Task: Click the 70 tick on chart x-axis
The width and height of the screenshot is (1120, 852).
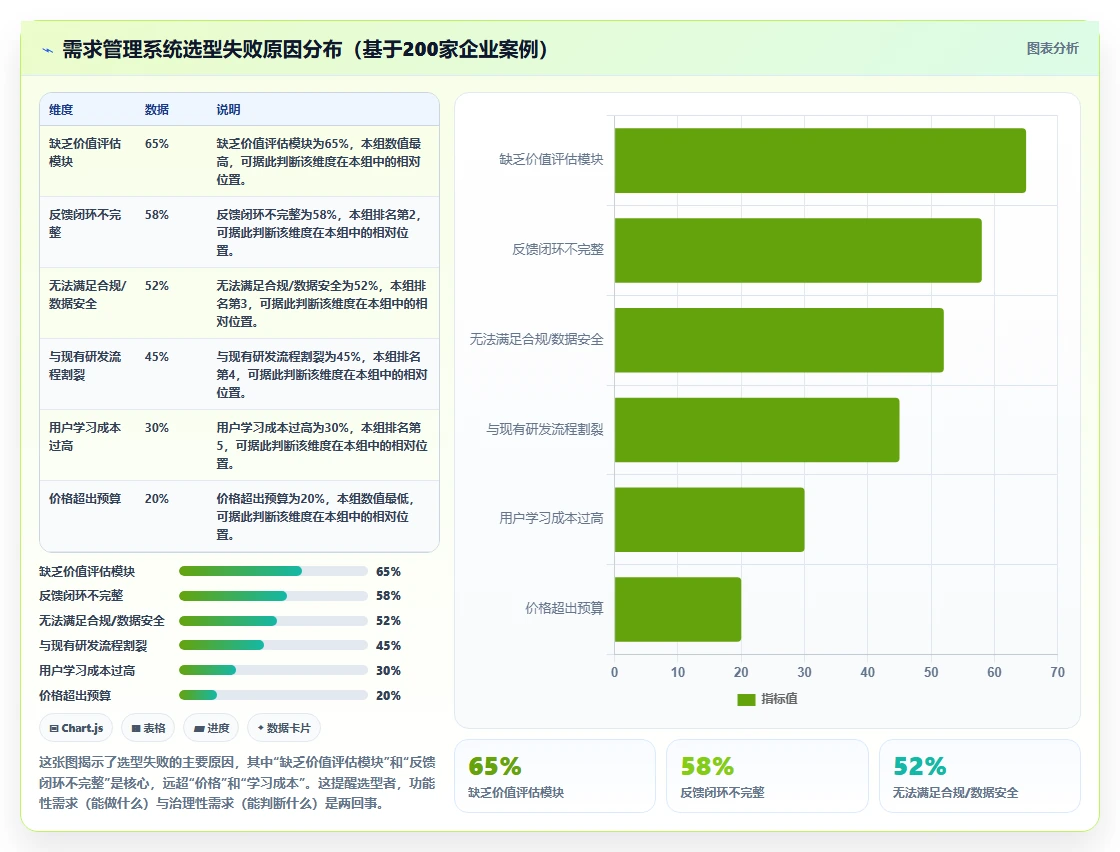Action: click(1057, 672)
